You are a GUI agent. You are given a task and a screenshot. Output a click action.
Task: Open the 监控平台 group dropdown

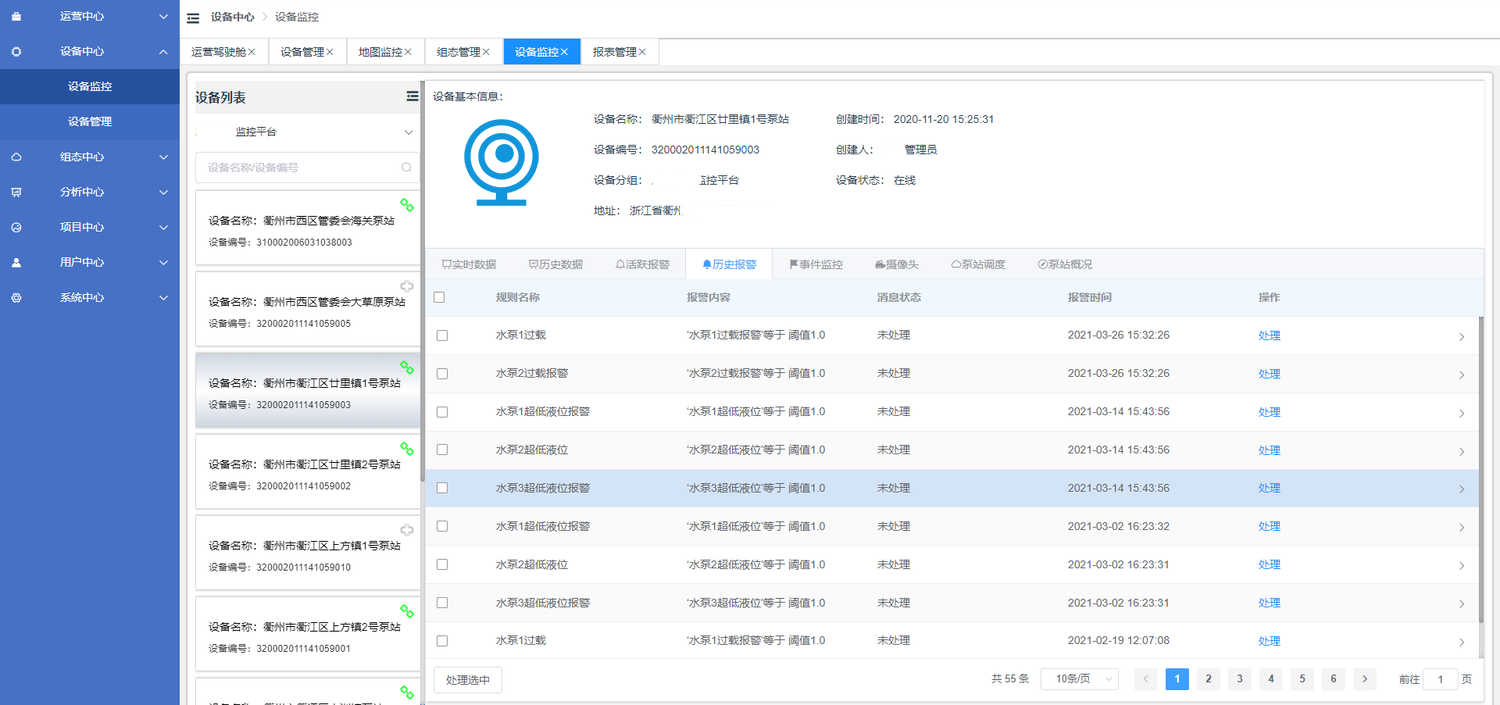[x=308, y=132]
